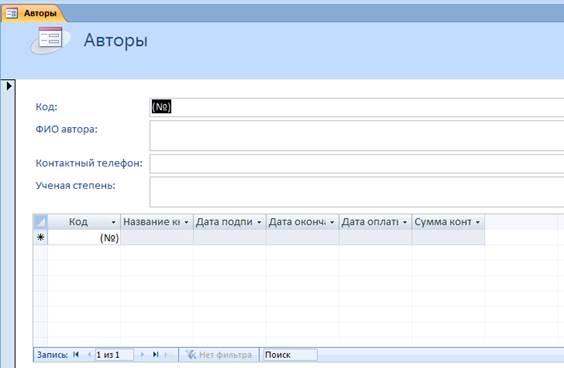
Task: Open the Дата оконч column dropdown
Action: (332, 222)
